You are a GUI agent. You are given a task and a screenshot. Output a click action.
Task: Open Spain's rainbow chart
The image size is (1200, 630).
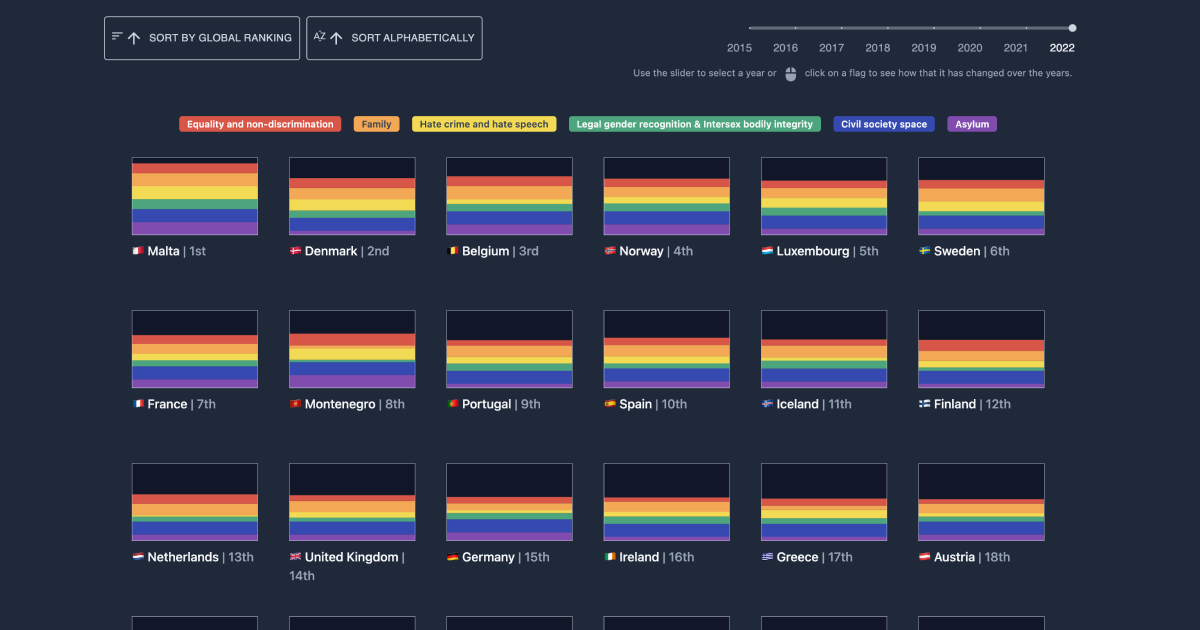(x=667, y=349)
